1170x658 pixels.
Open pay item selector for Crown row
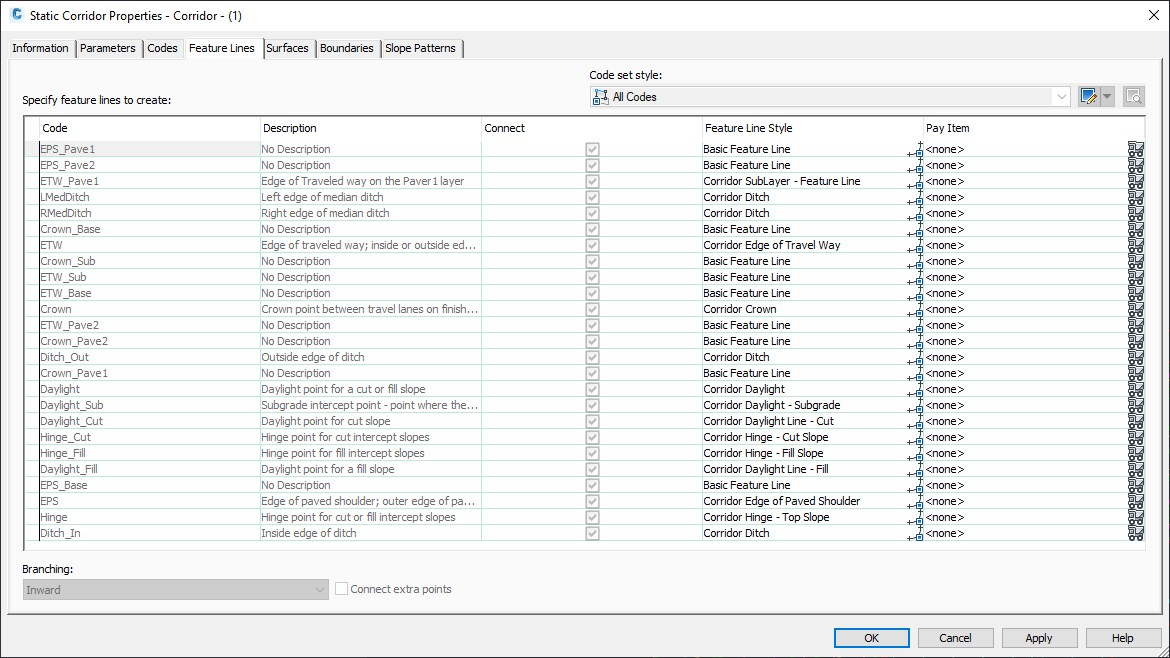click(1136, 311)
